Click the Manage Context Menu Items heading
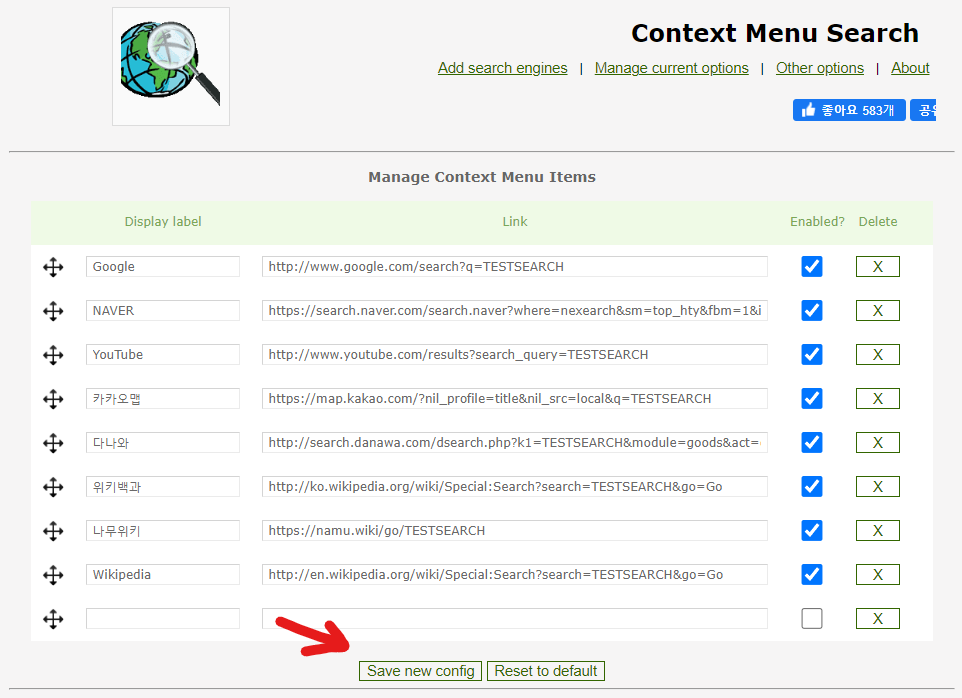The height and width of the screenshot is (698, 962). (x=482, y=177)
